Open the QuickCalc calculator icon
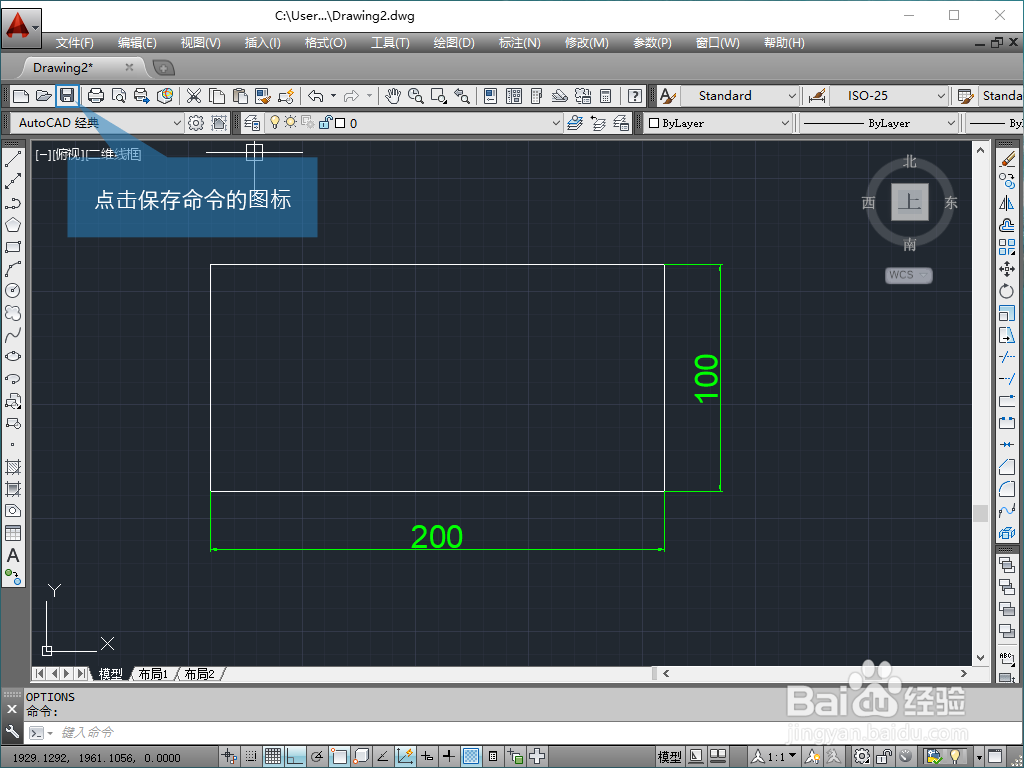The height and width of the screenshot is (768, 1024). (x=605, y=96)
